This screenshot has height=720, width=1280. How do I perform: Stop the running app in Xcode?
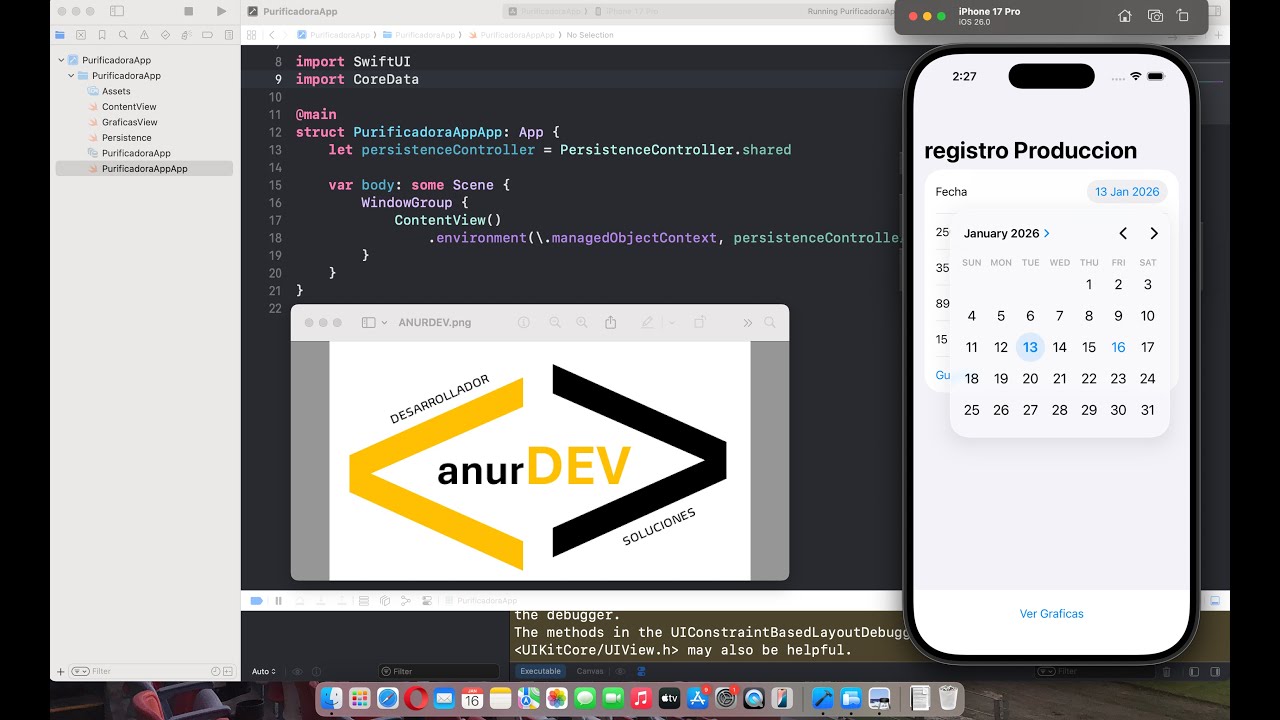click(189, 11)
